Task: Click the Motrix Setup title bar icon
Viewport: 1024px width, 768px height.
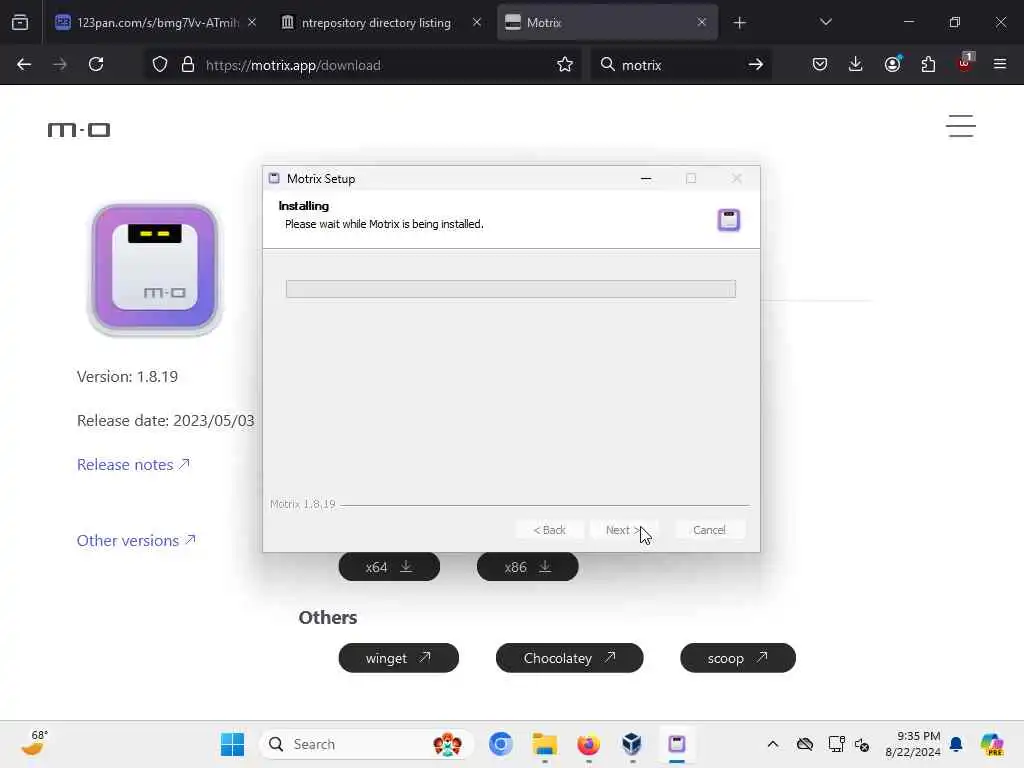Action: click(x=274, y=178)
